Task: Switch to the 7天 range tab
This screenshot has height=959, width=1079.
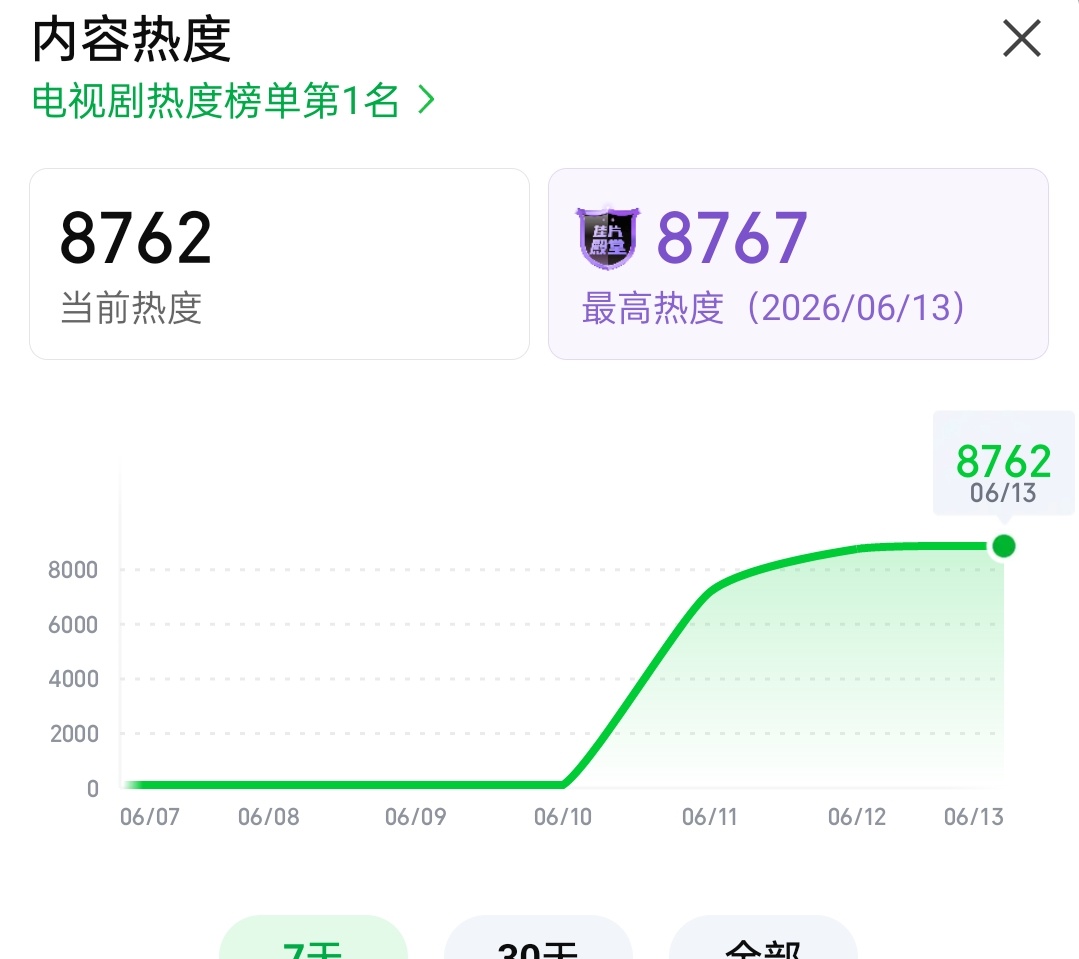Action: 313,937
